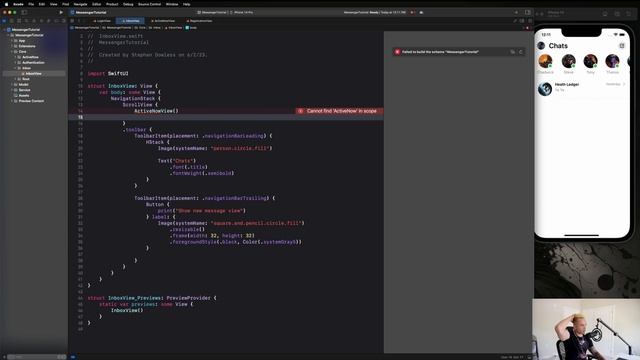
Task: Collapse the MessengerTutorial group folder
Action: (x=8, y=35)
